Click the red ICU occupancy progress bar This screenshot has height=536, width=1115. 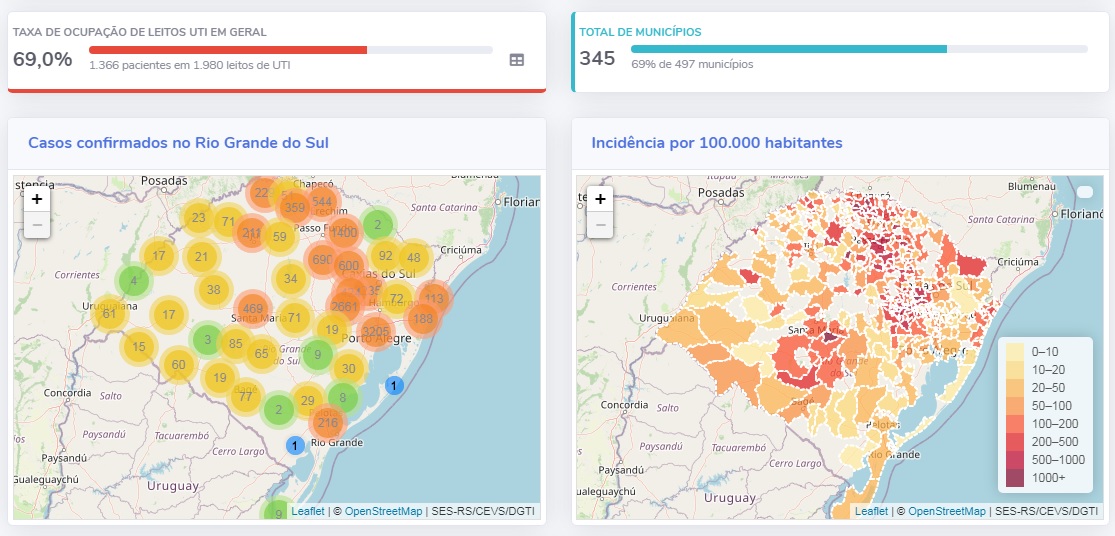tap(228, 49)
